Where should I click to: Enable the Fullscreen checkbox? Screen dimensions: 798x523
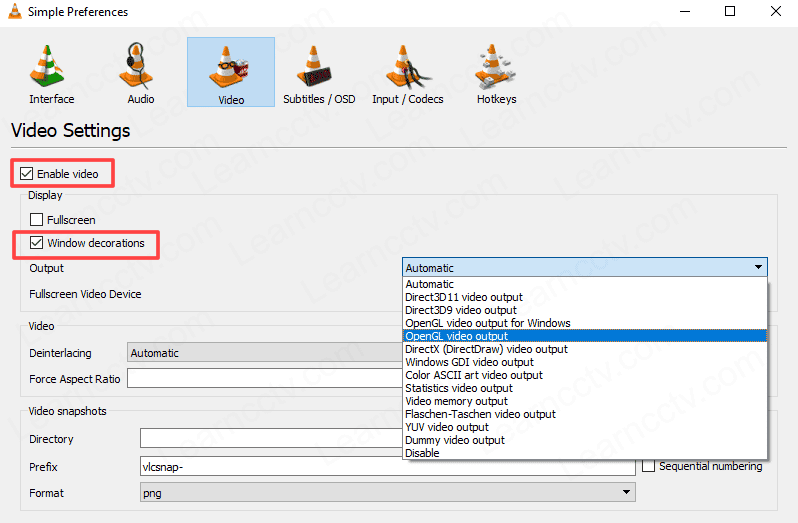[x=37, y=219]
